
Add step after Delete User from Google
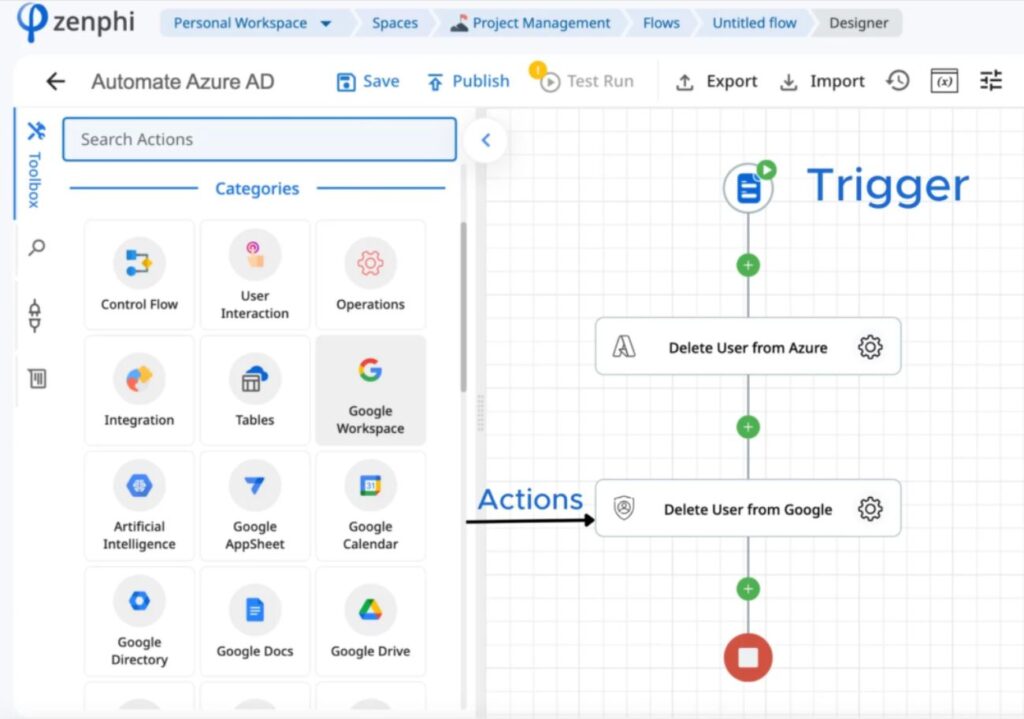[748, 589]
